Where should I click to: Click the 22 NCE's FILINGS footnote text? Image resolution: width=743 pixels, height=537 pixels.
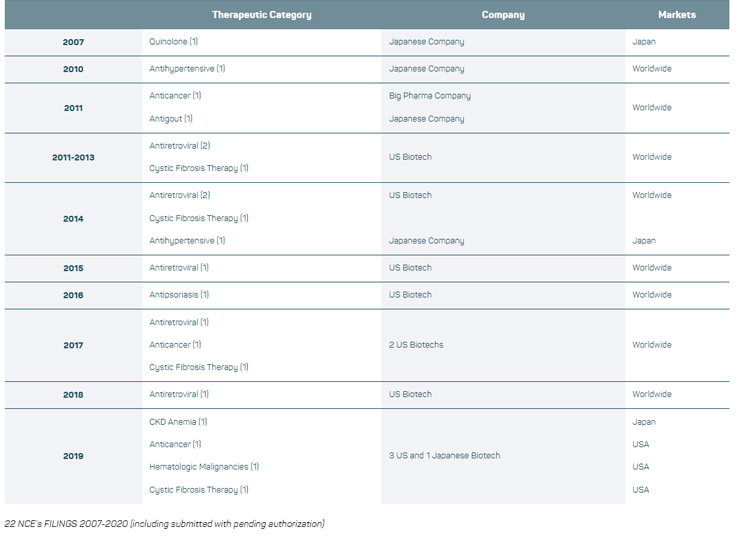tap(165, 523)
